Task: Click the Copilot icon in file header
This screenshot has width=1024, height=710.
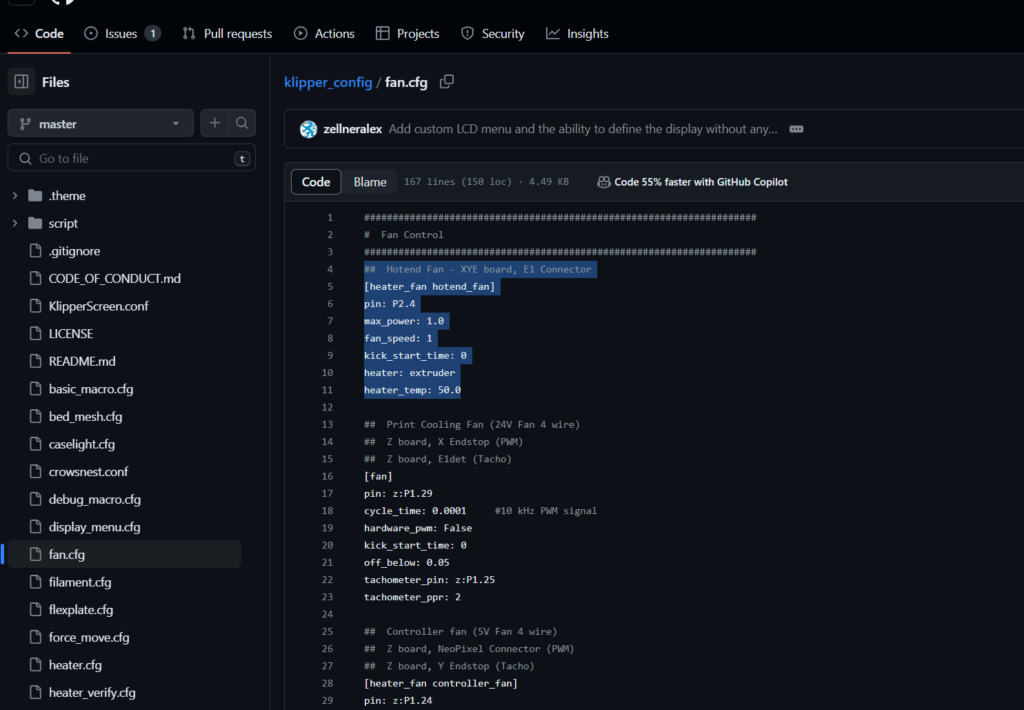Action: pyautogui.click(x=604, y=182)
